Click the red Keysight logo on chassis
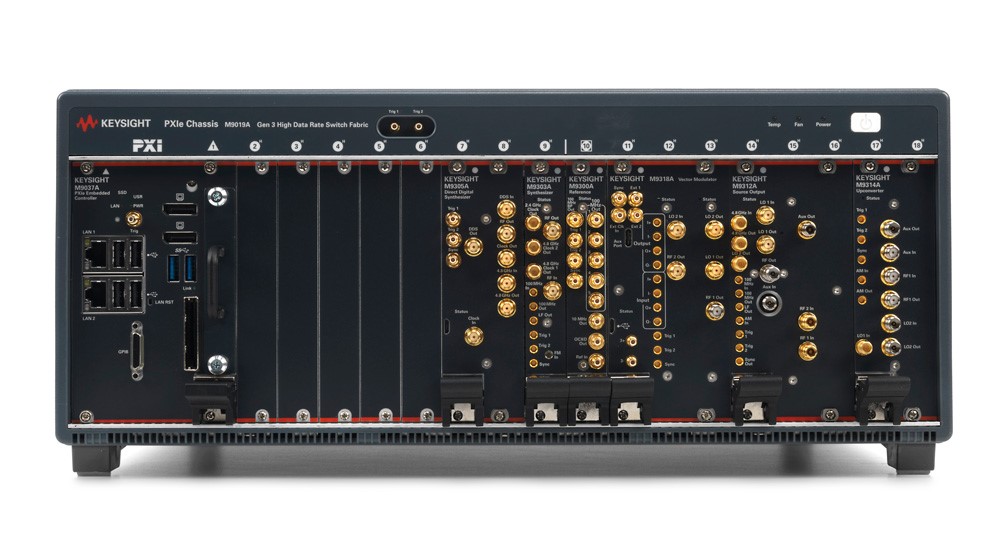 pos(87,123)
